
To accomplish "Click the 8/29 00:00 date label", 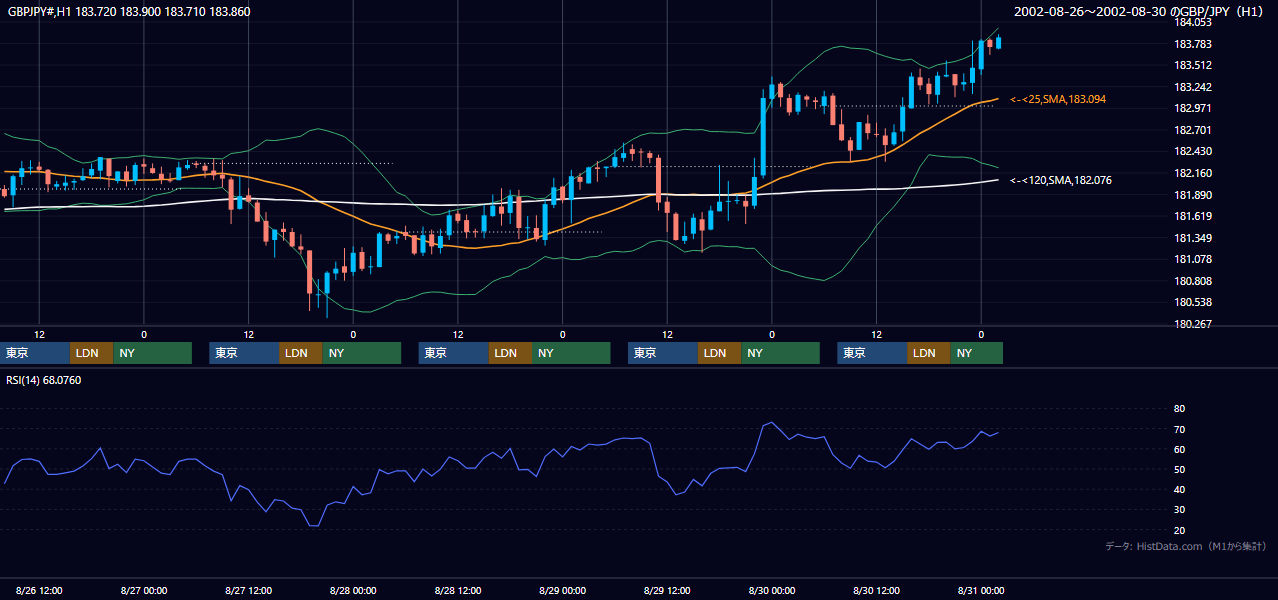I will pyautogui.click(x=562, y=590).
